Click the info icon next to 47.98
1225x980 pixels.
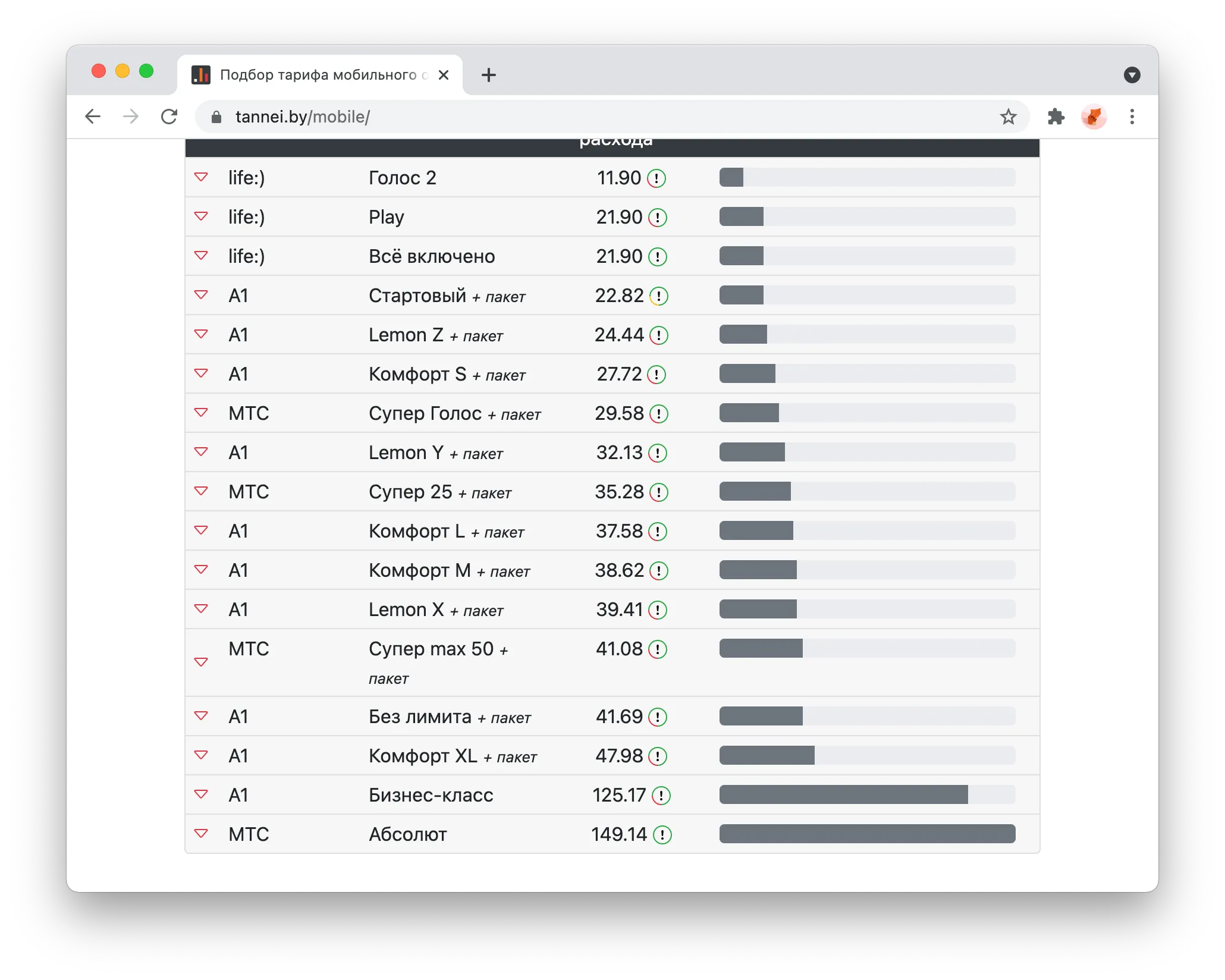point(657,756)
